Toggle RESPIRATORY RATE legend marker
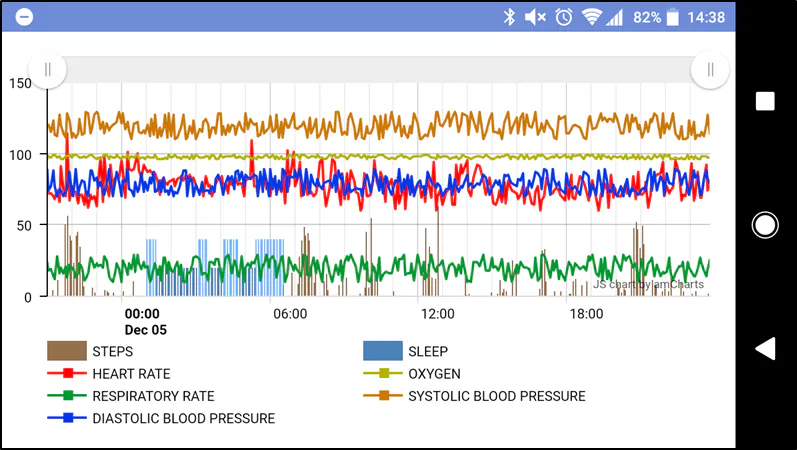This screenshot has width=797, height=450. click(66, 396)
